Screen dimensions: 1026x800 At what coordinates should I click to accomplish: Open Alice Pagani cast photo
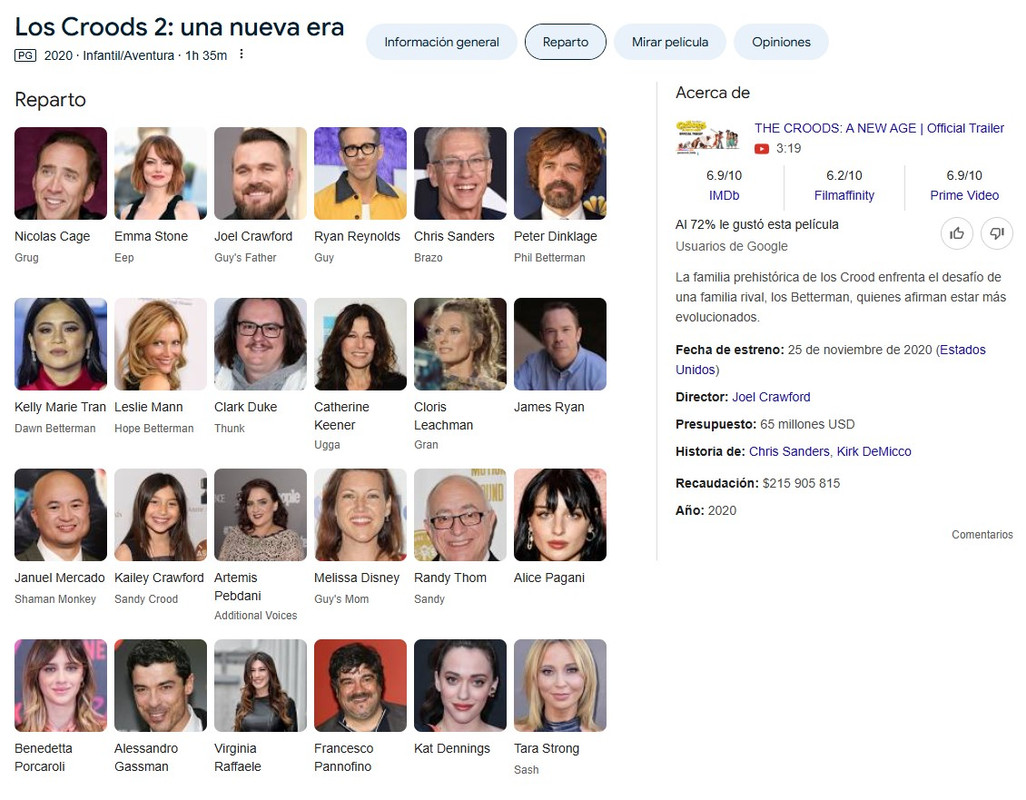click(560, 515)
